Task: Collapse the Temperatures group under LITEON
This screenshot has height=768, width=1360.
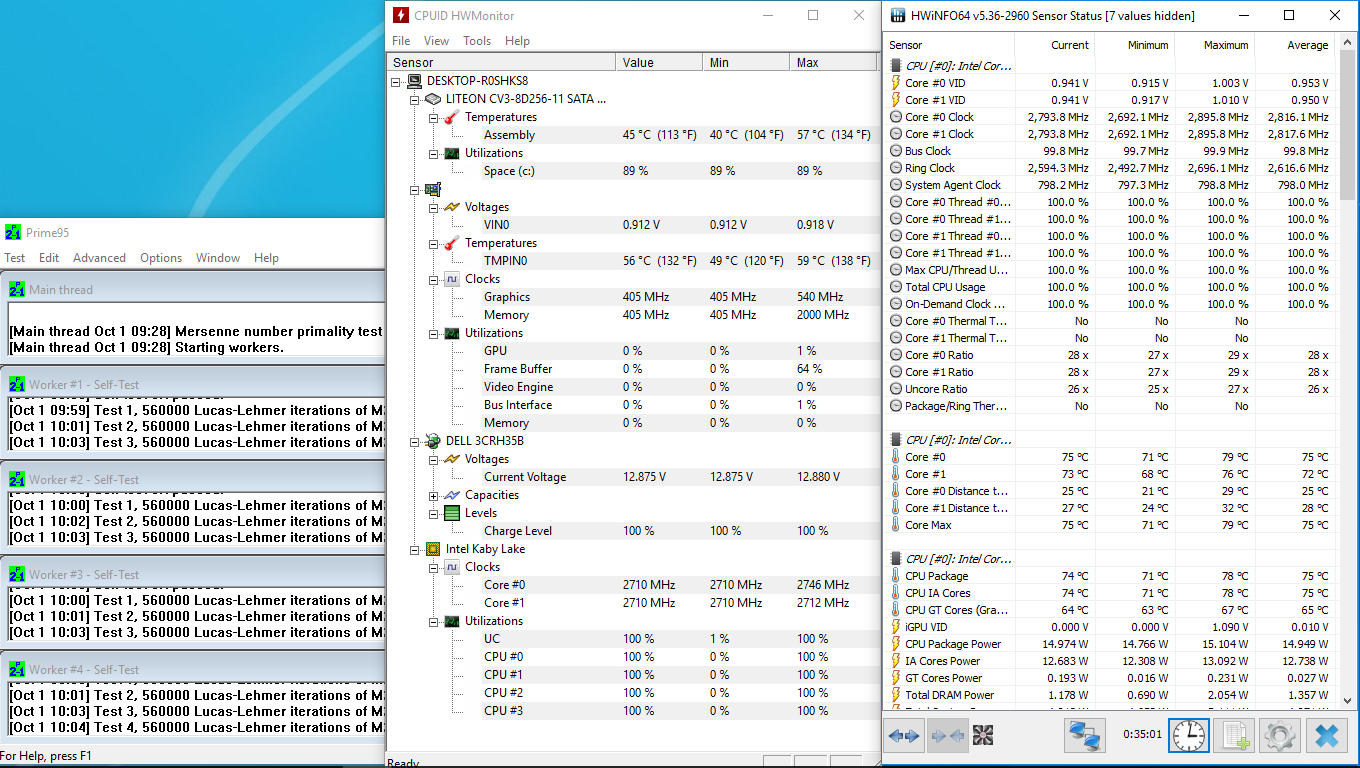Action: click(x=434, y=117)
